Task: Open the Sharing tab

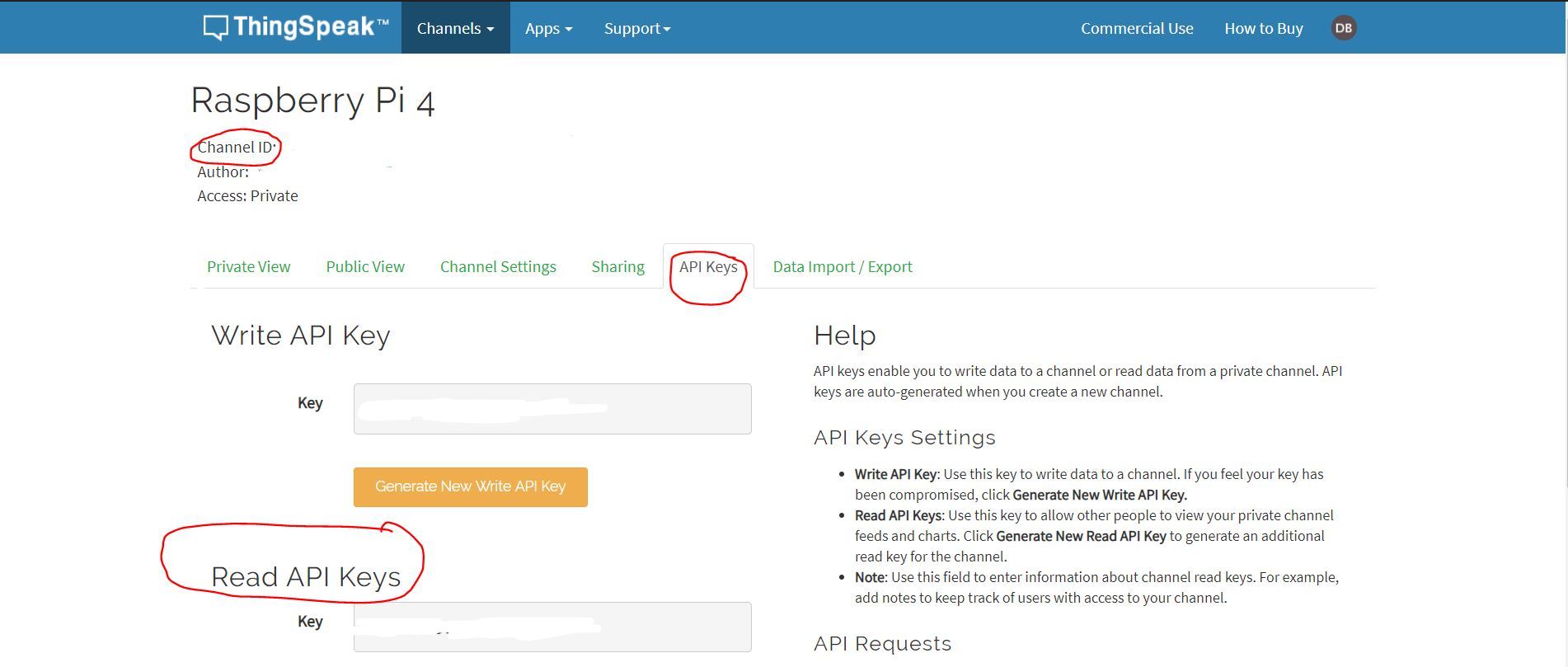Action: (617, 266)
